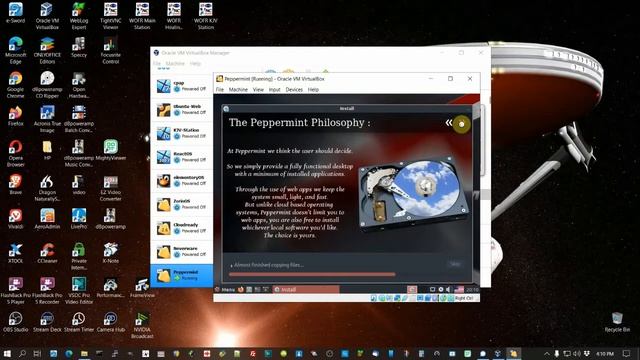Select the Ubuntu-Web VM in the list
Screen dimensions: 640x360
pos(182,109)
